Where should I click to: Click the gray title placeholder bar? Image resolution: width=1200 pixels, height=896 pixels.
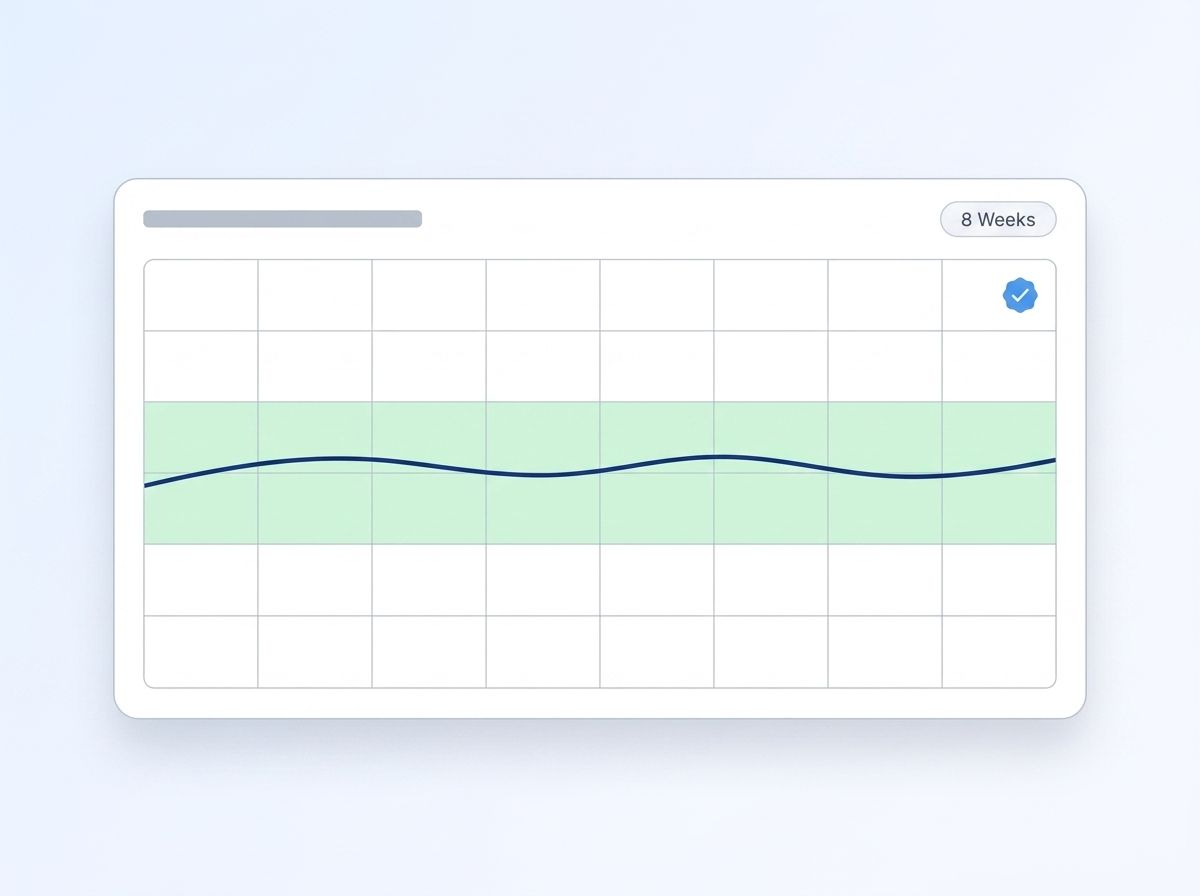pos(282,219)
